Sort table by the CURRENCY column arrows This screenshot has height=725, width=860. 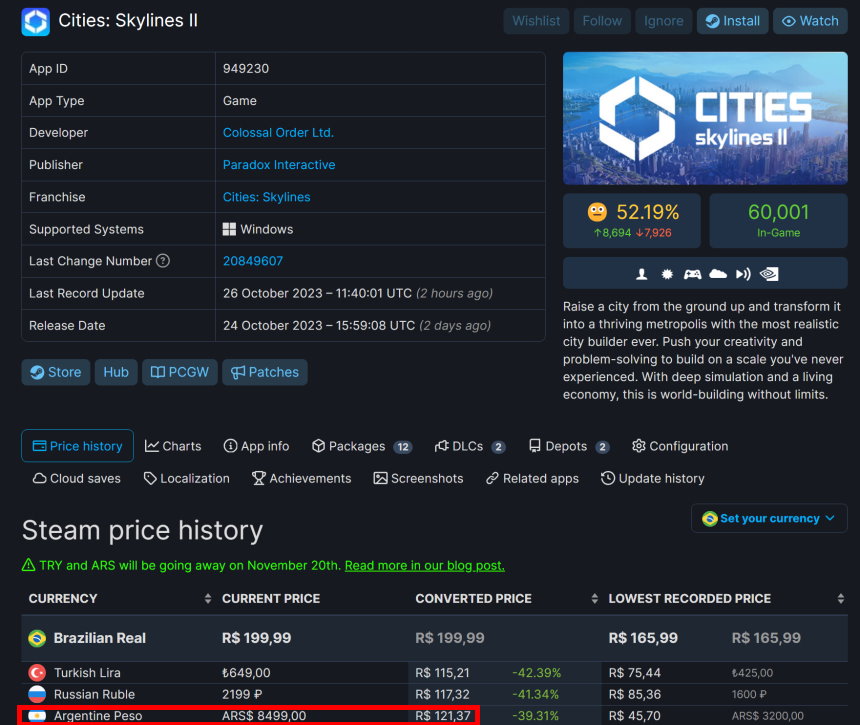(x=208, y=598)
